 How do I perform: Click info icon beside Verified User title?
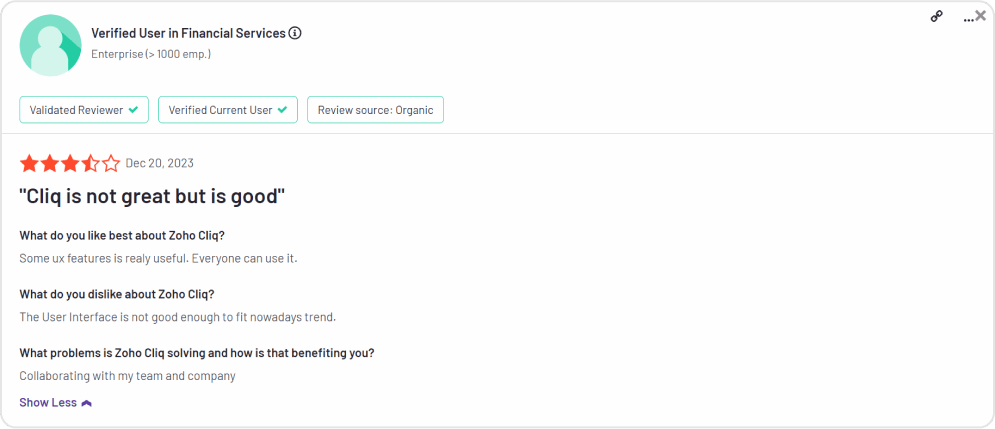(x=295, y=33)
